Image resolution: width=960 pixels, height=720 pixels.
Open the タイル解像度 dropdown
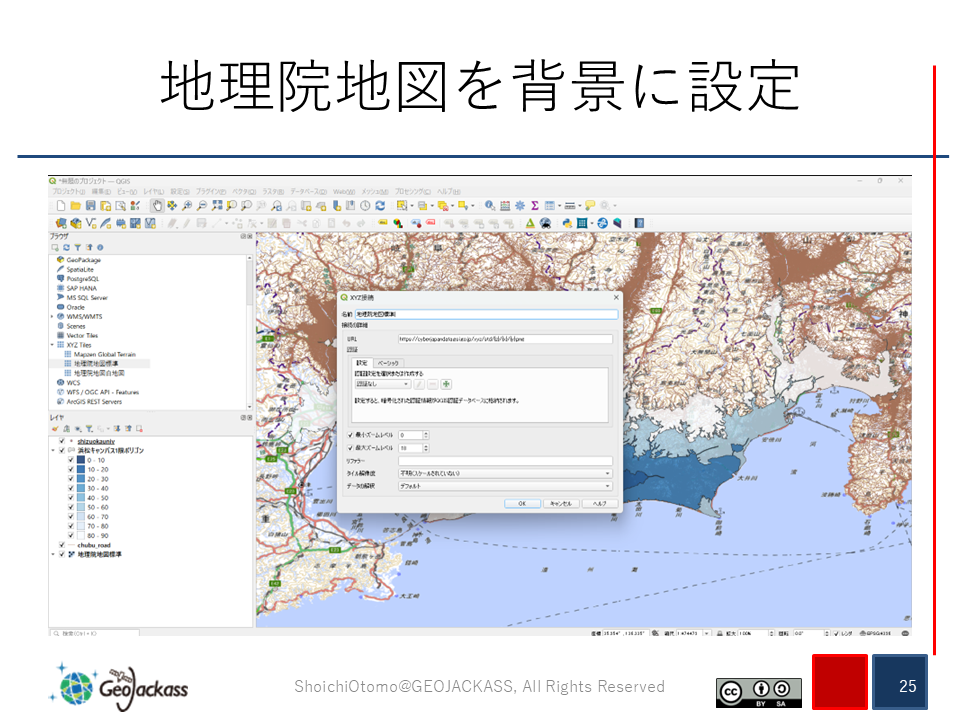(x=505, y=473)
